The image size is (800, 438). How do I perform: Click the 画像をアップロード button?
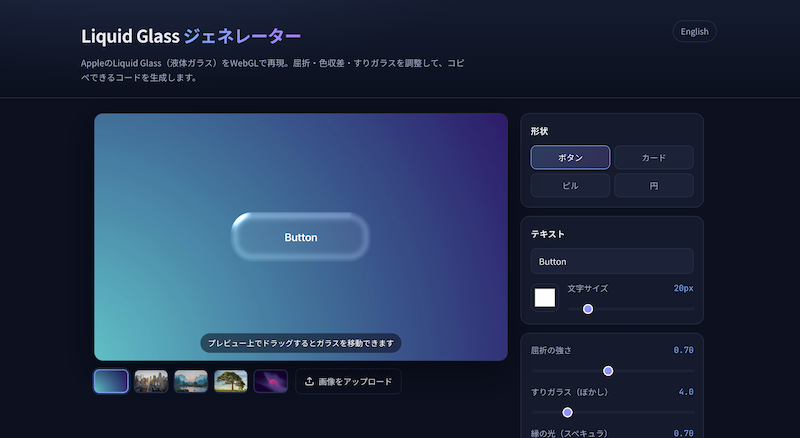[348, 381]
